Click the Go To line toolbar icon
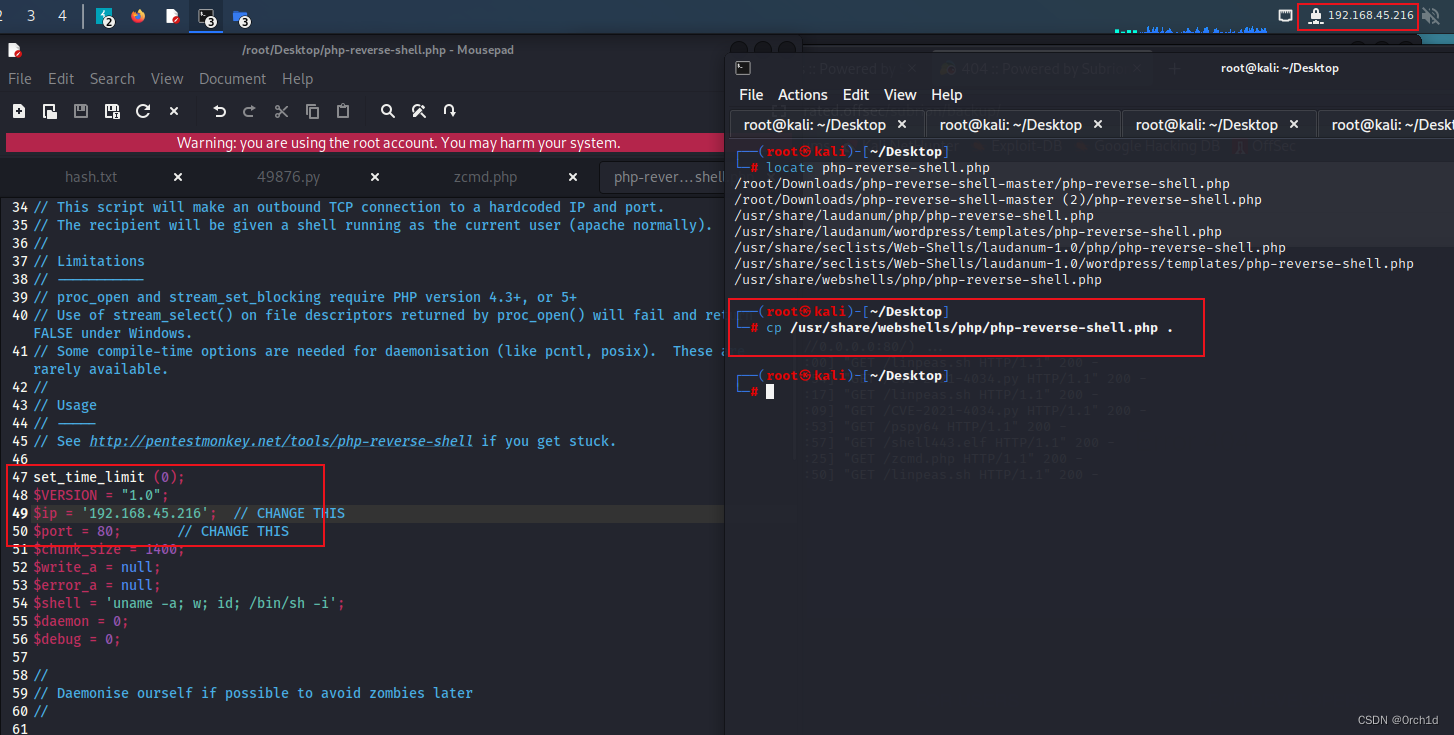The image size is (1454, 735). (x=450, y=111)
